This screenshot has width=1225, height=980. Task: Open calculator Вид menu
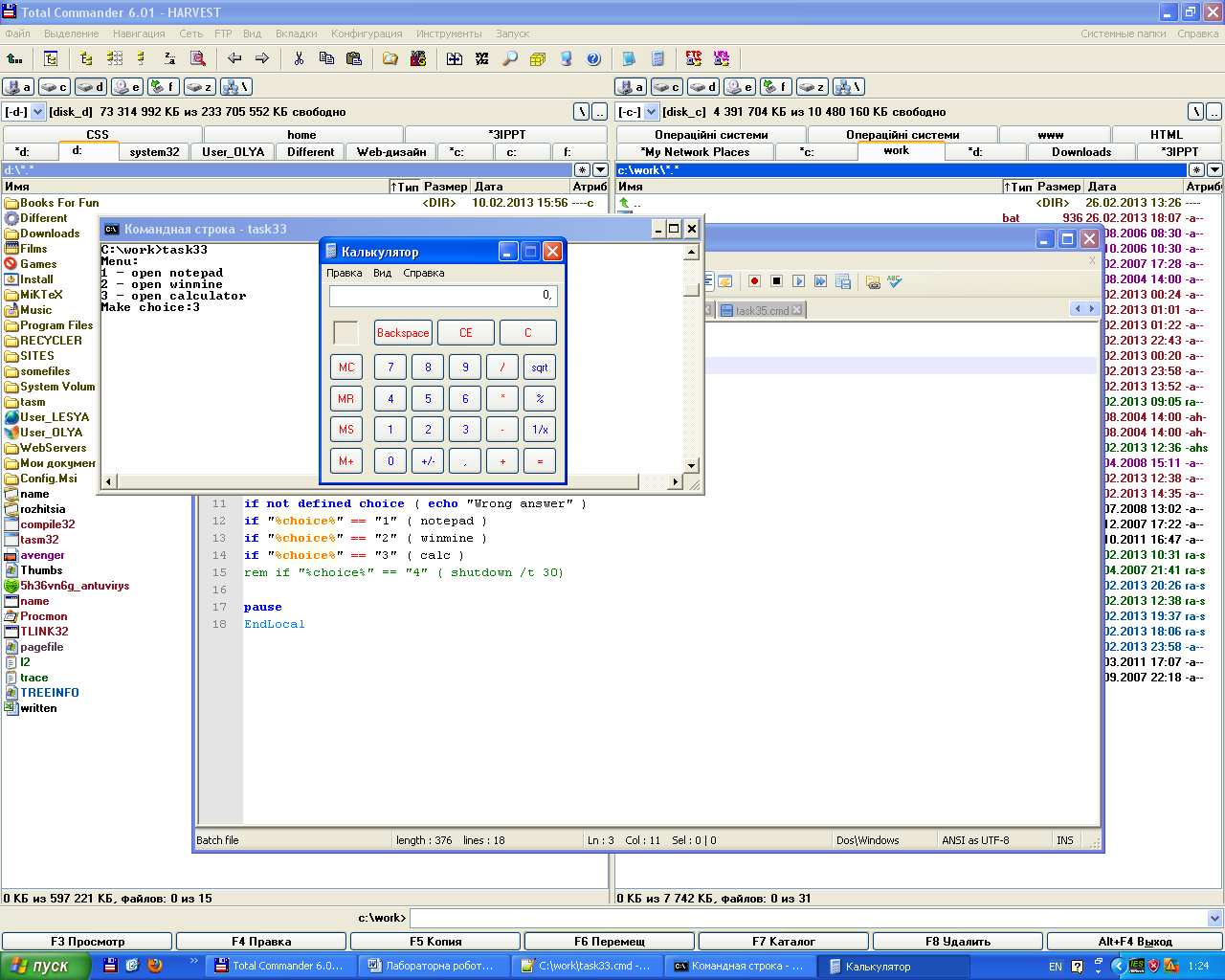point(382,273)
